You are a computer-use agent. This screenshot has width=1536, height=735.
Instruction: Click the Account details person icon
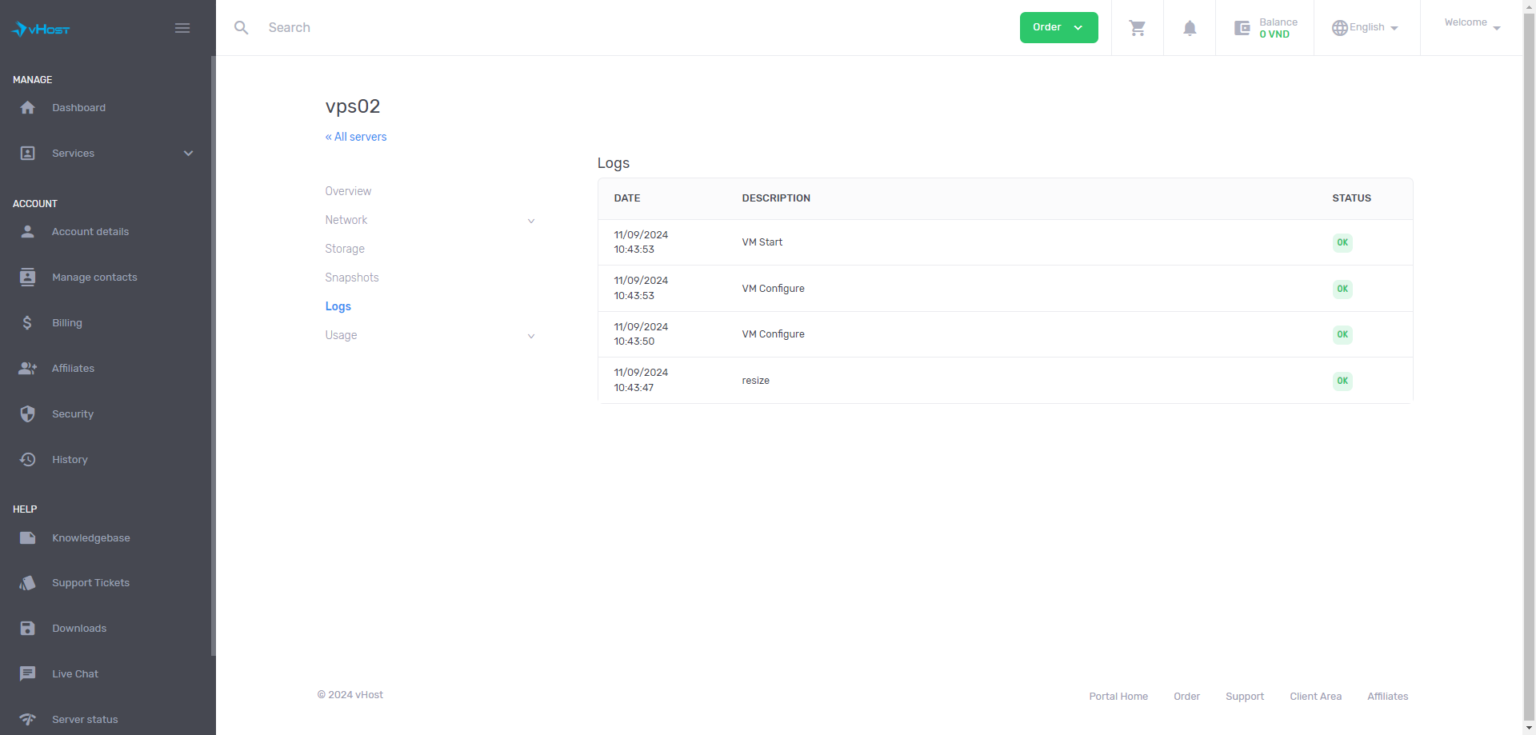coord(28,232)
